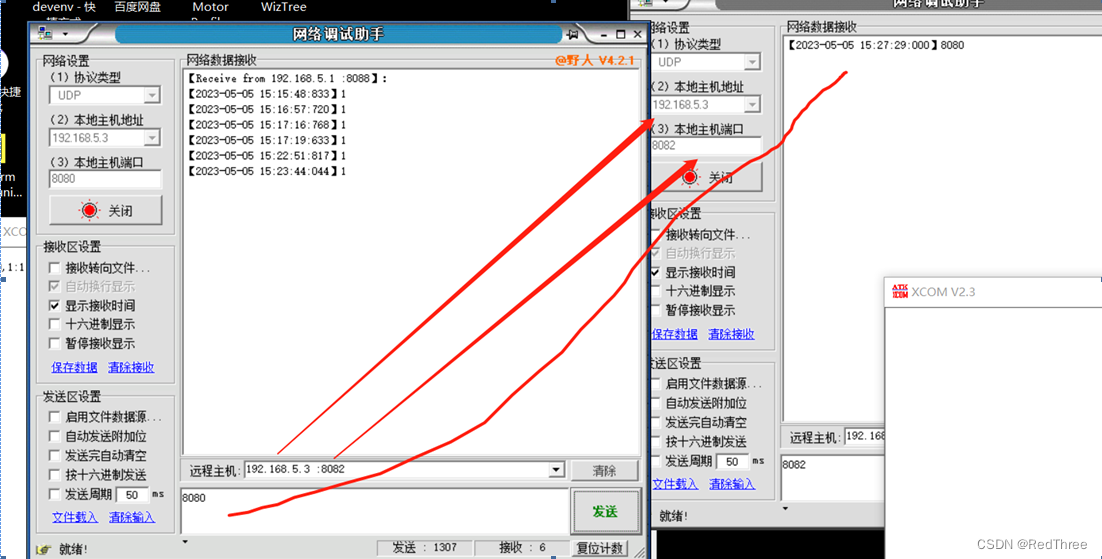Click received line 15:27:29:000 in the port-8082 window
1102x559 pixels.
[876, 45]
